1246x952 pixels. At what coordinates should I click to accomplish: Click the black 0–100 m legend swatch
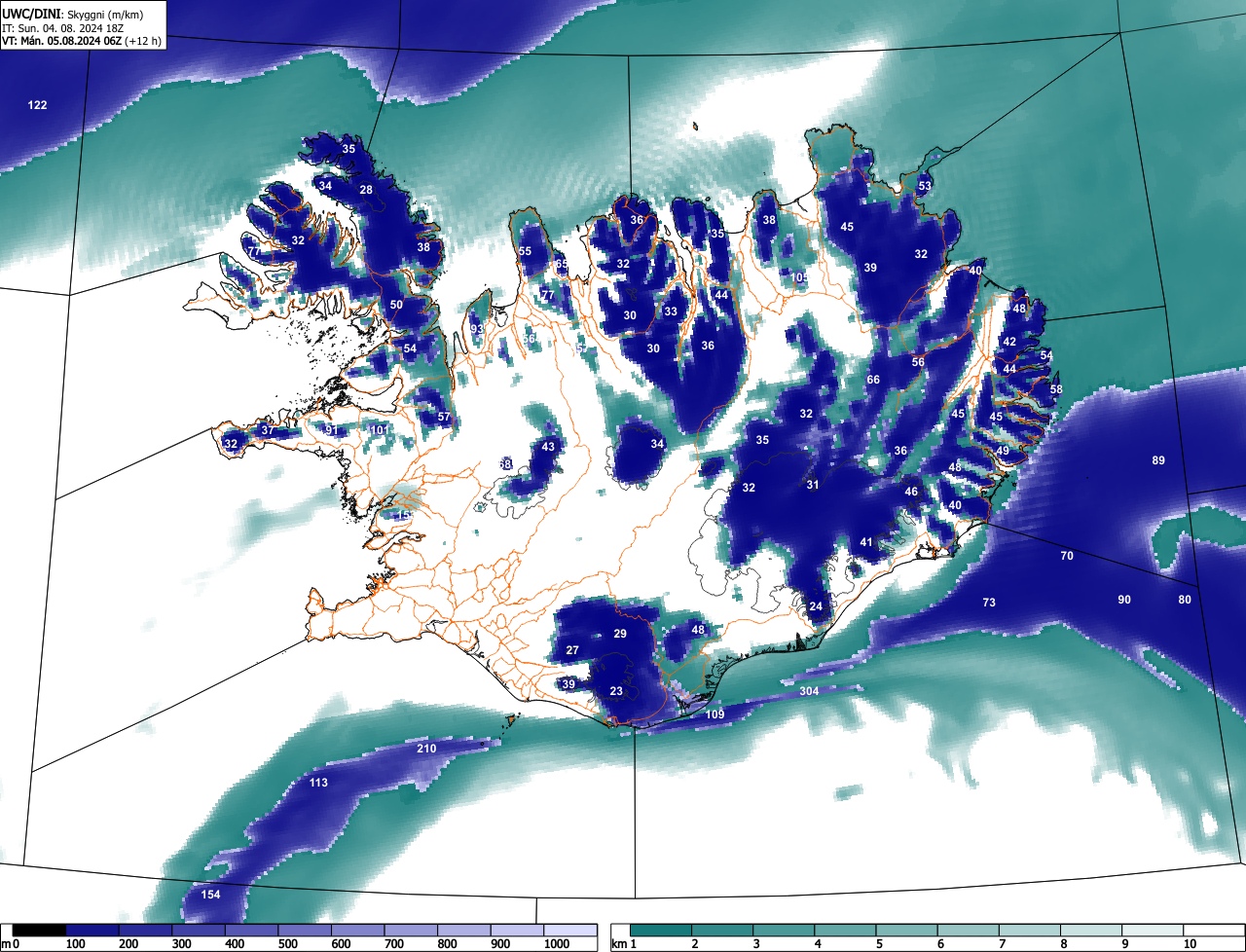pos(40,931)
